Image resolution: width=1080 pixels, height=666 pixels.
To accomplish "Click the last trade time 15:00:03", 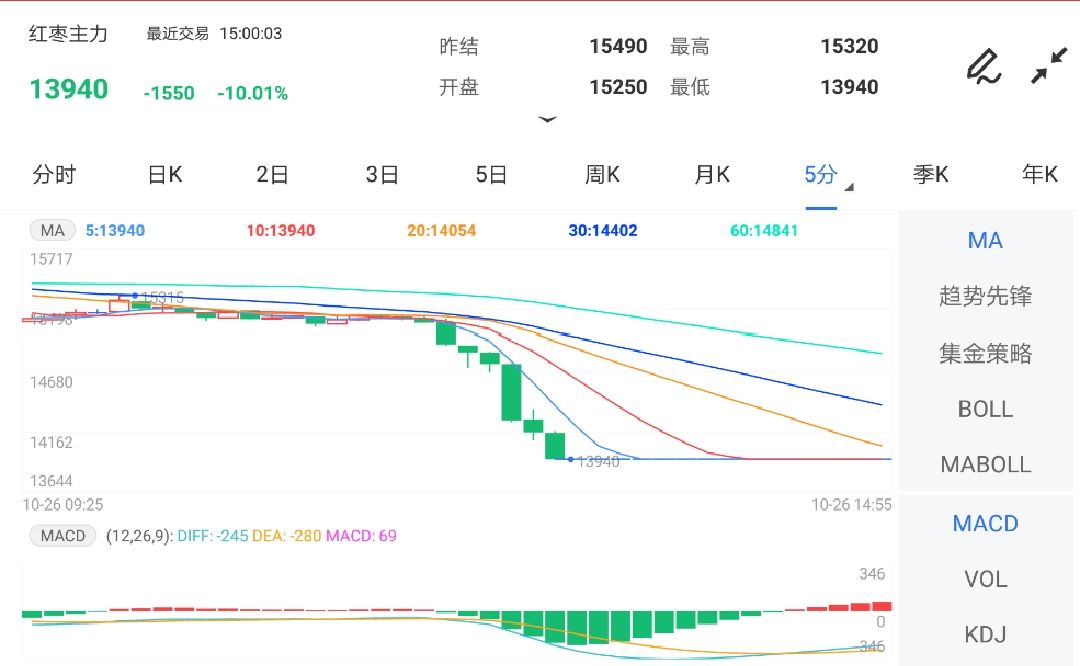I will click(x=251, y=34).
